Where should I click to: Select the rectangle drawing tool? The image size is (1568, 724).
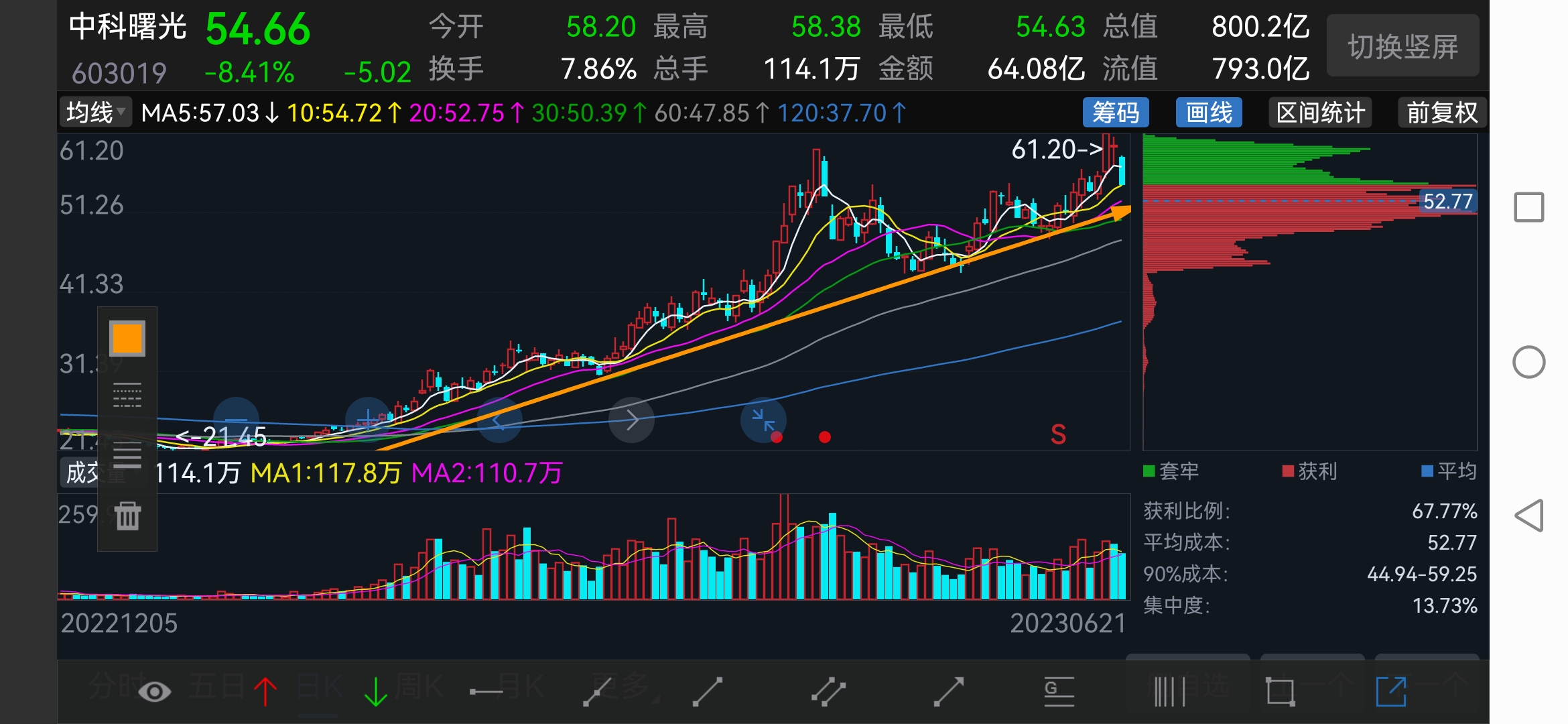click(x=1281, y=691)
